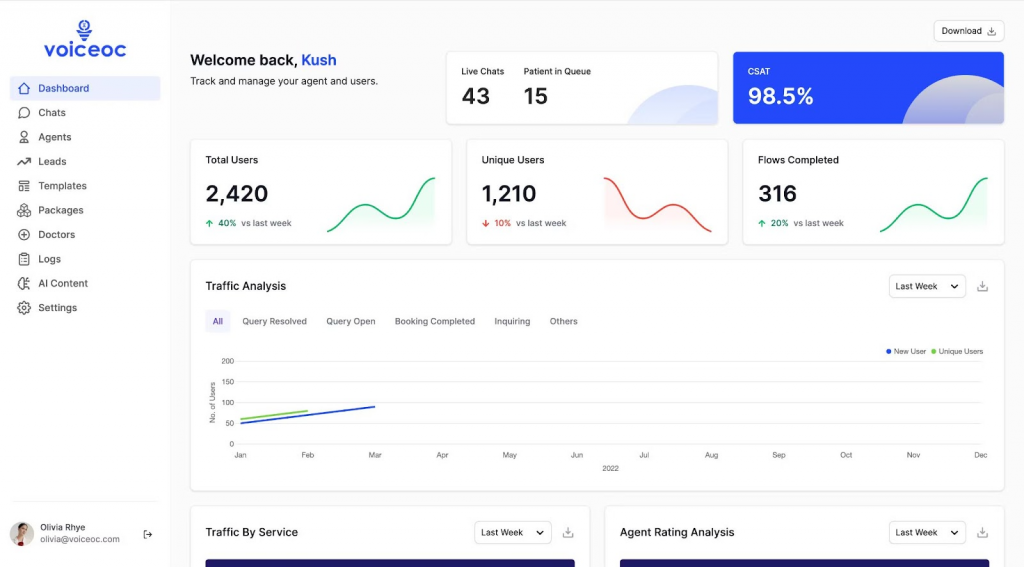
Task: Click the blue CSAT 98.5% card
Action: coord(868,88)
